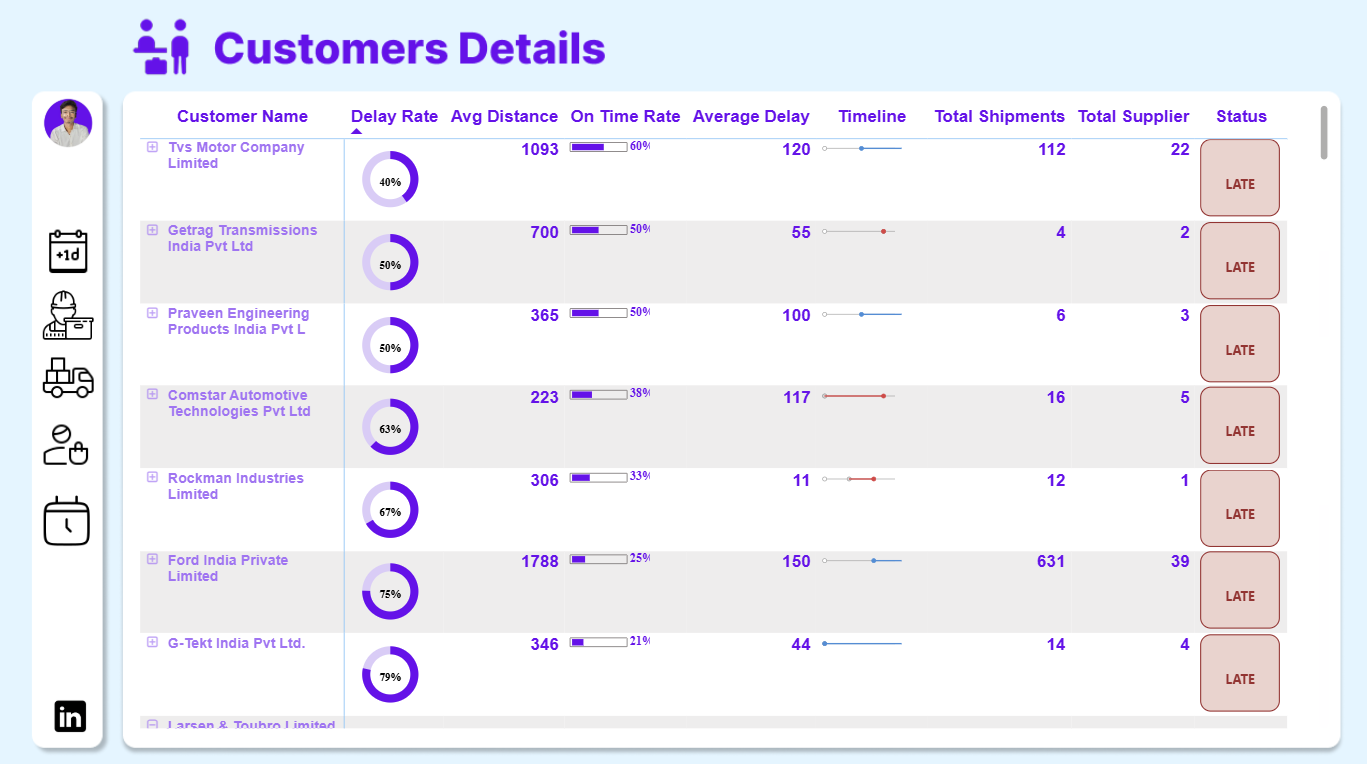Screen dimensions: 1367x764
Task: Expand the Comstar Automotive Technologies row
Action: coord(152,395)
